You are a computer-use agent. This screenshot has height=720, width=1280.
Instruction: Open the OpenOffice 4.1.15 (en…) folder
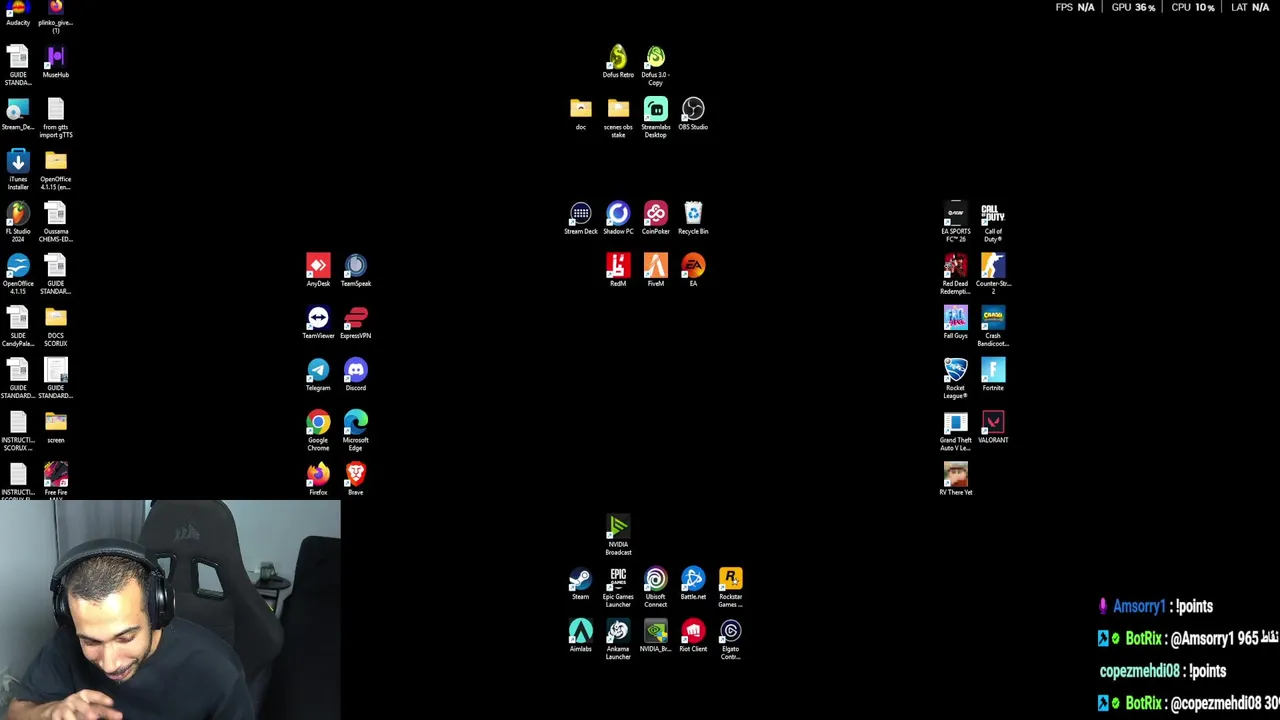56,171
